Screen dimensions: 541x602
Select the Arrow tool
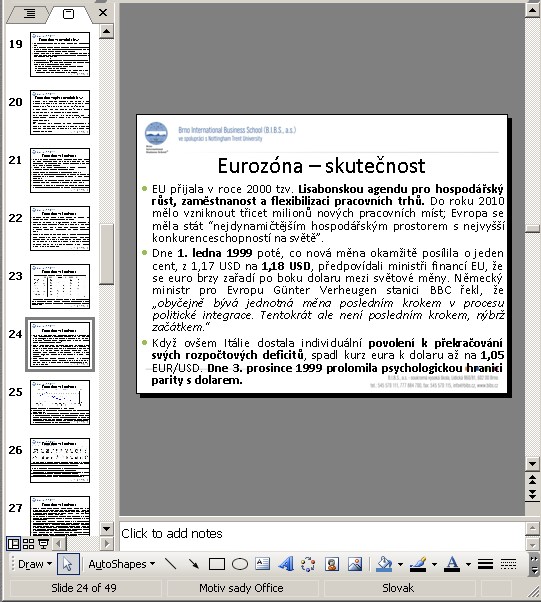tap(194, 564)
